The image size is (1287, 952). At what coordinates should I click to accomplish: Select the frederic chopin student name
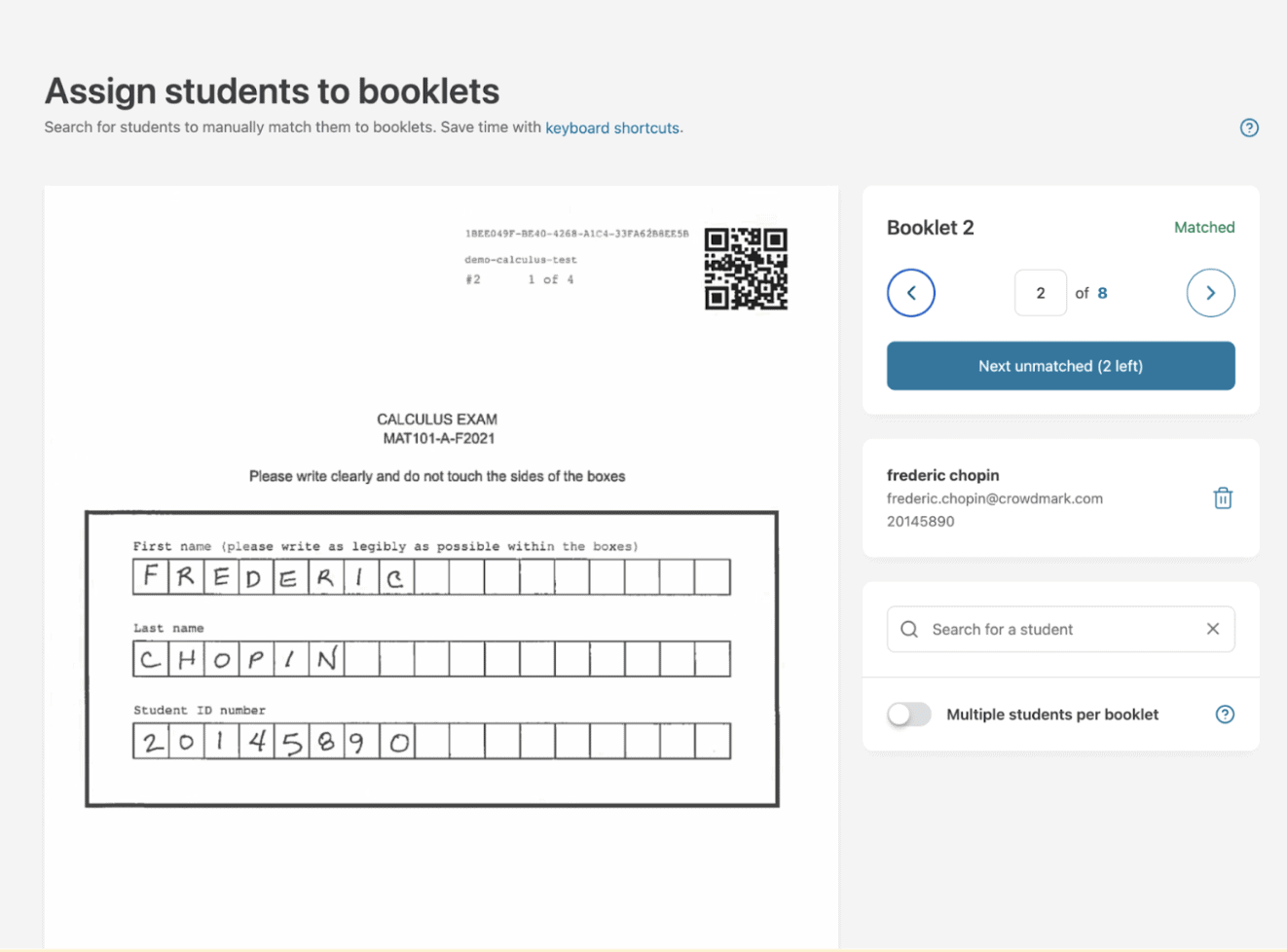tap(942, 475)
